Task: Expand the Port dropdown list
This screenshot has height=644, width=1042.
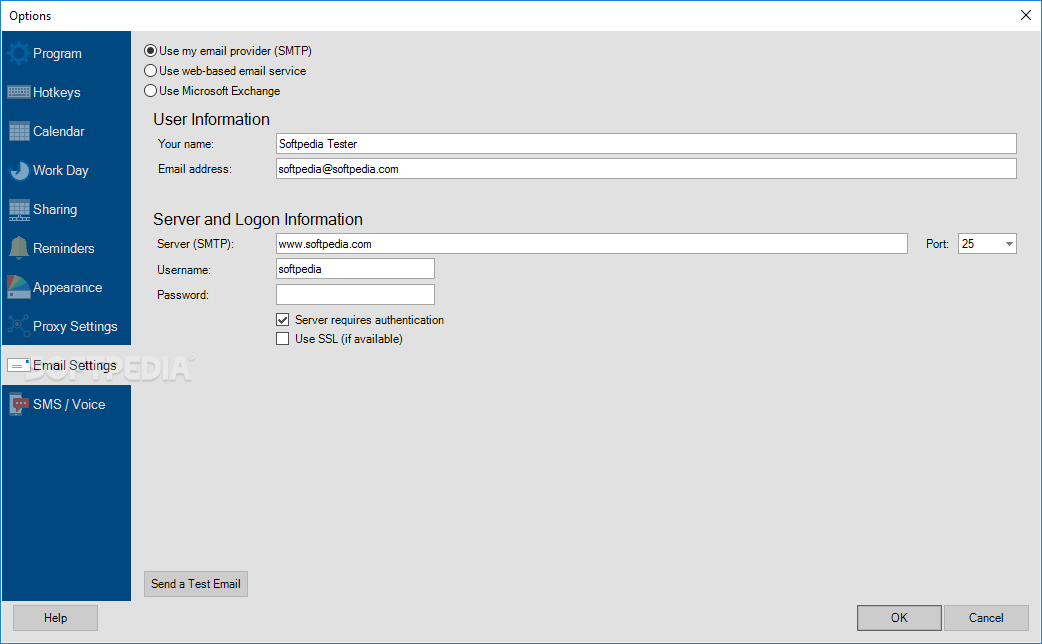Action: coord(1009,244)
